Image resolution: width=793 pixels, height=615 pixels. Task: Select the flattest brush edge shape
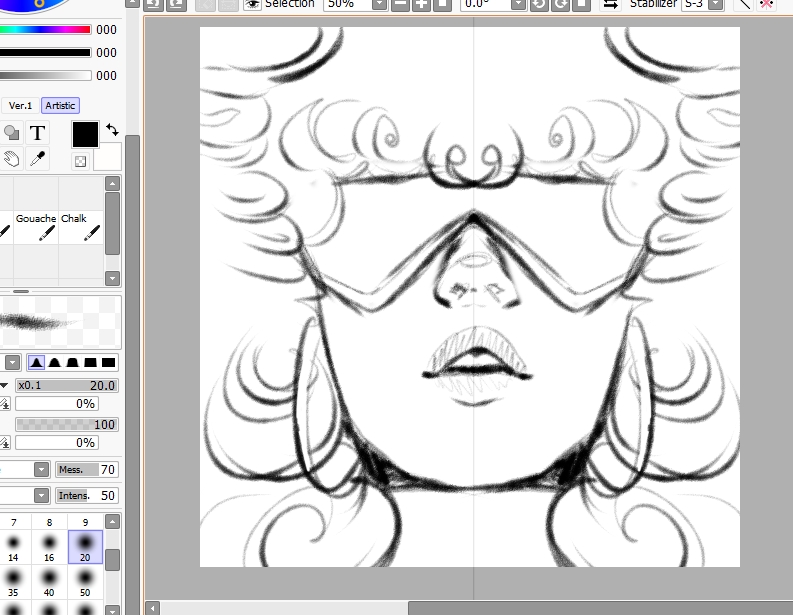click(x=109, y=362)
